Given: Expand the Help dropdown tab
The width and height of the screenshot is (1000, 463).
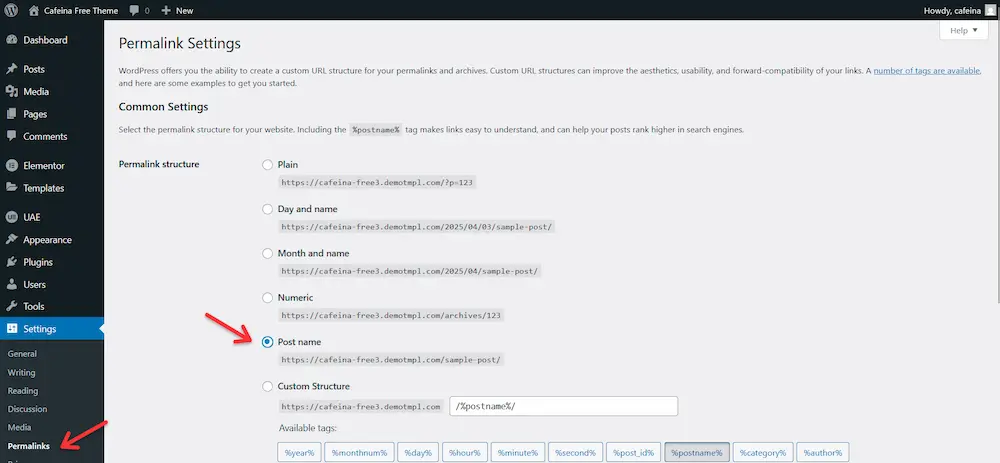Looking at the screenshot, I should [964, 31].
